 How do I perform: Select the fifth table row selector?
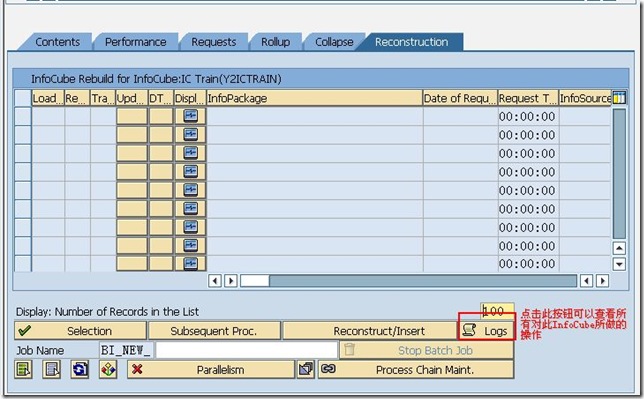tap(23, 190)
